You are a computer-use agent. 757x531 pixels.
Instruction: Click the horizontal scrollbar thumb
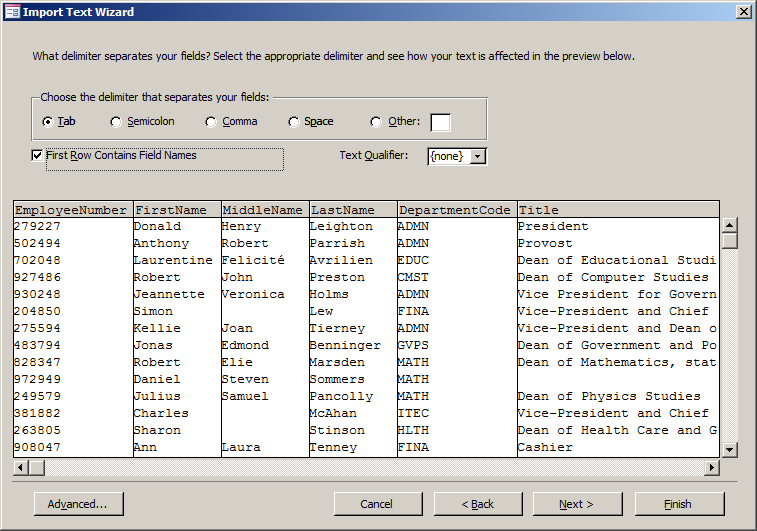pyautogui.click(x=37, y=467)
